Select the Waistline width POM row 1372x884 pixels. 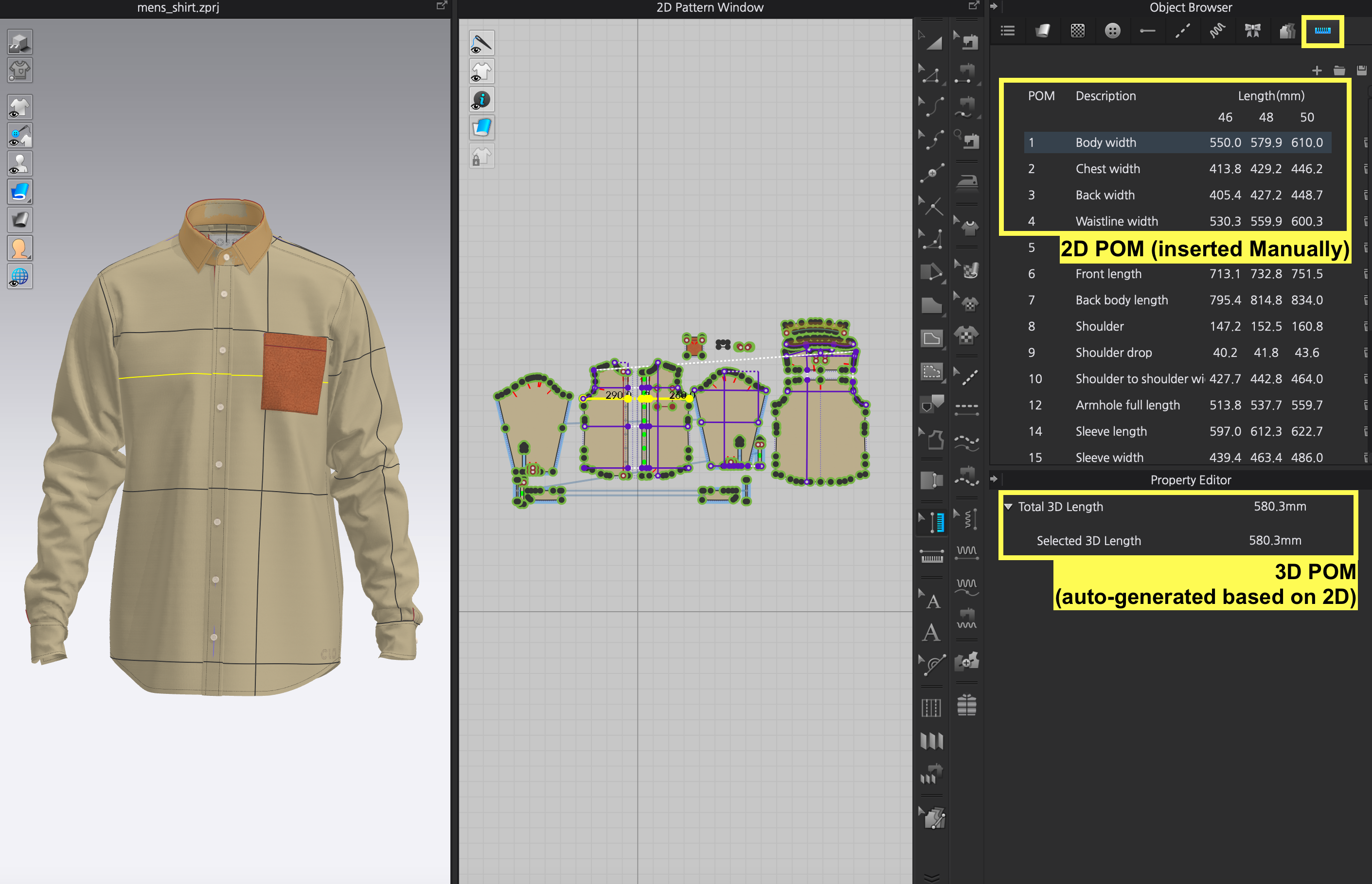pos(1177,222)
